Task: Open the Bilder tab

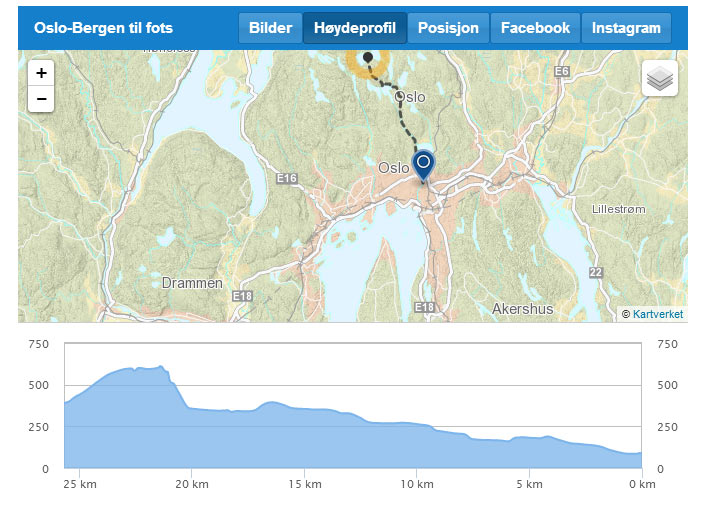Action: click(x=270, y=28)
